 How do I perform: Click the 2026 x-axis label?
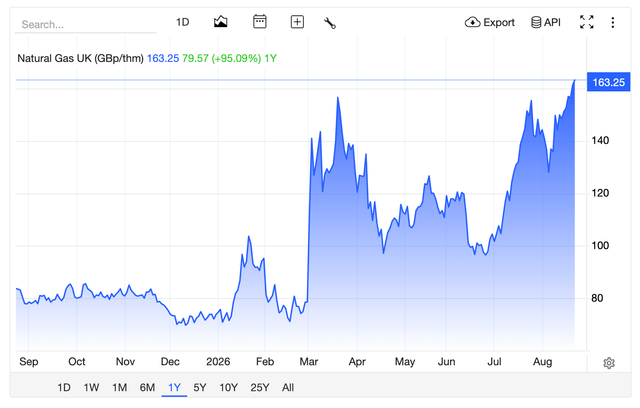pos(218,361)
